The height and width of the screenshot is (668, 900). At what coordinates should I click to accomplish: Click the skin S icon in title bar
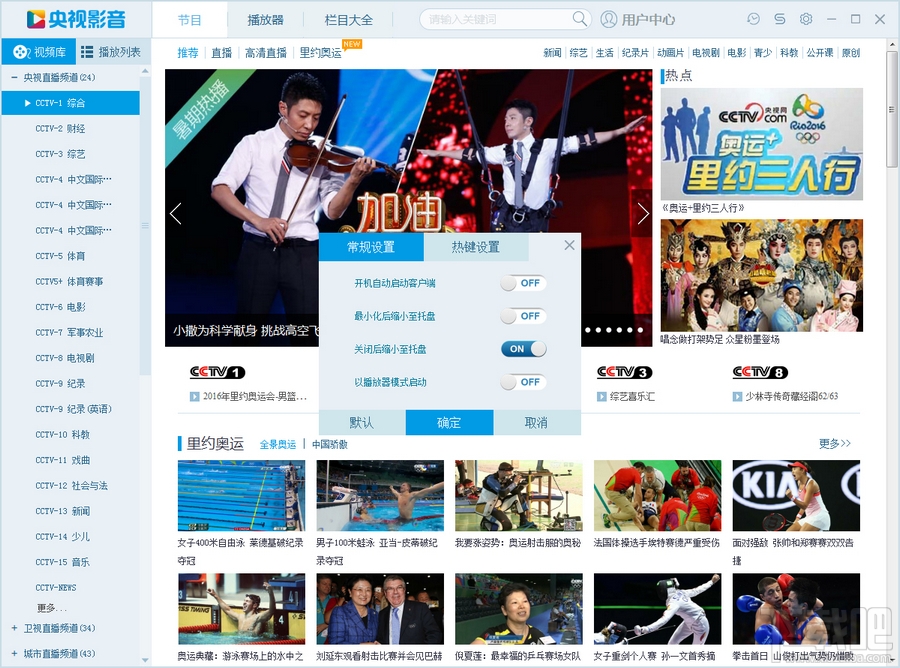pyautogui.click(x=779, y=19)
